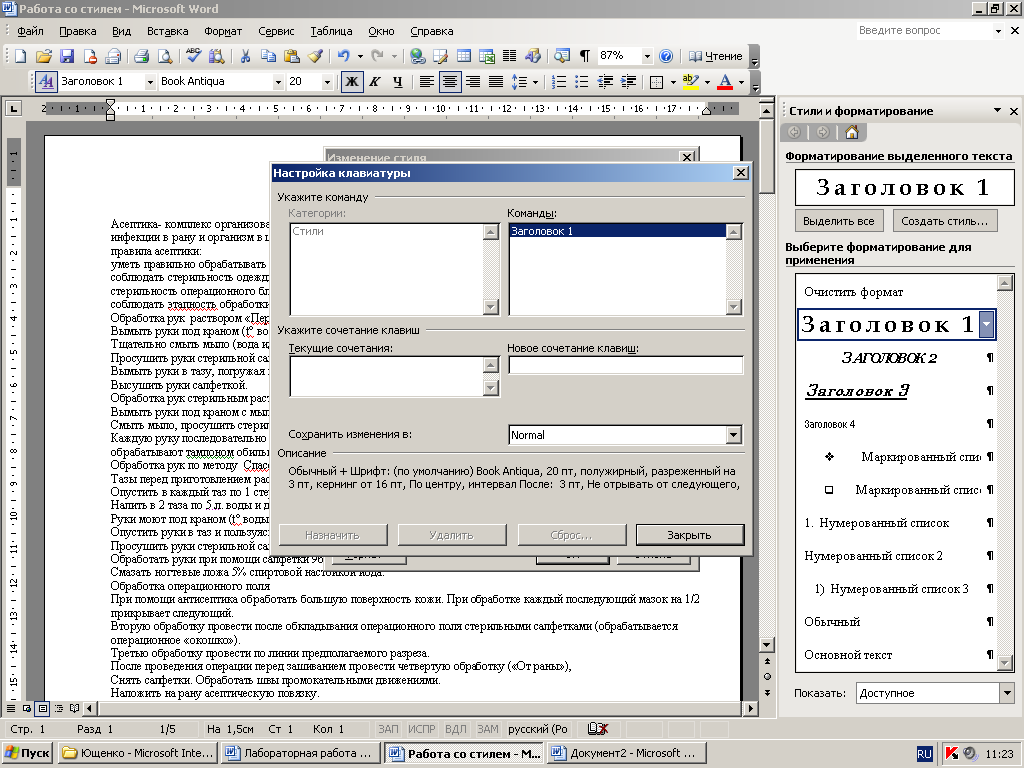
Task: Open the Таблица menu
Action: [331, 31]
